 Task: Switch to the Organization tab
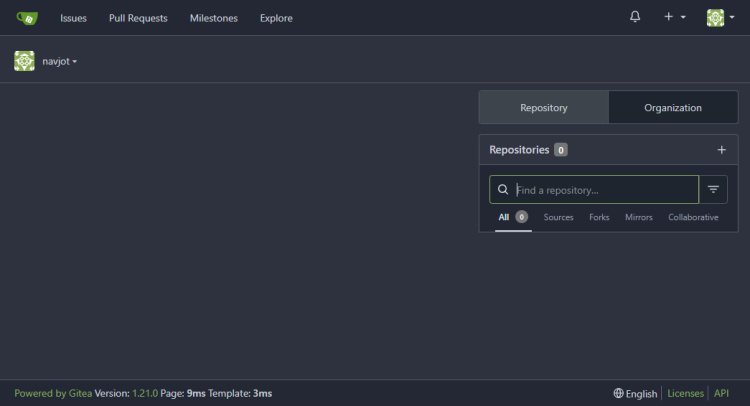(x=673, y=107)
